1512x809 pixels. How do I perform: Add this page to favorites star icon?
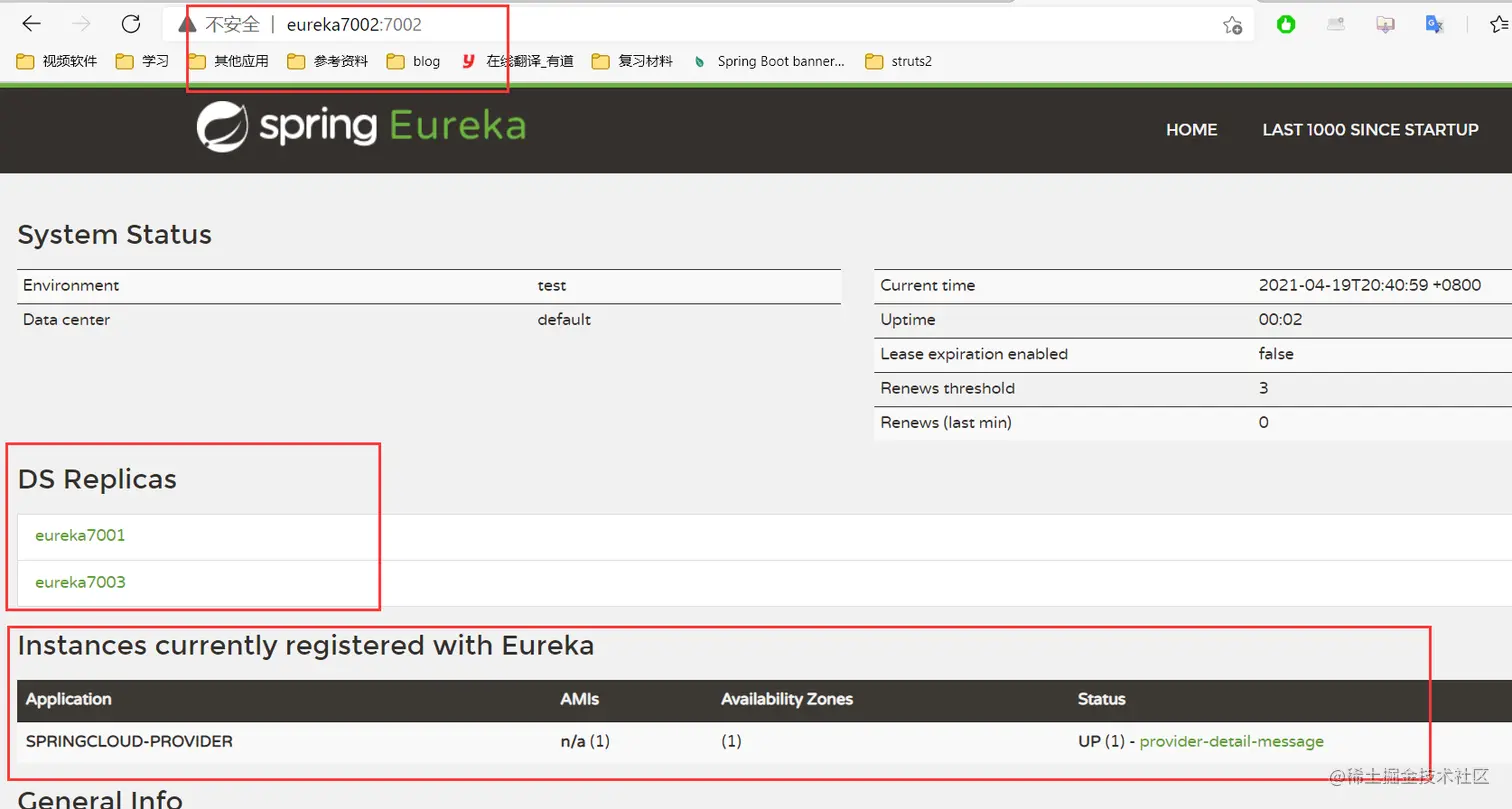tap(1233, 25)
